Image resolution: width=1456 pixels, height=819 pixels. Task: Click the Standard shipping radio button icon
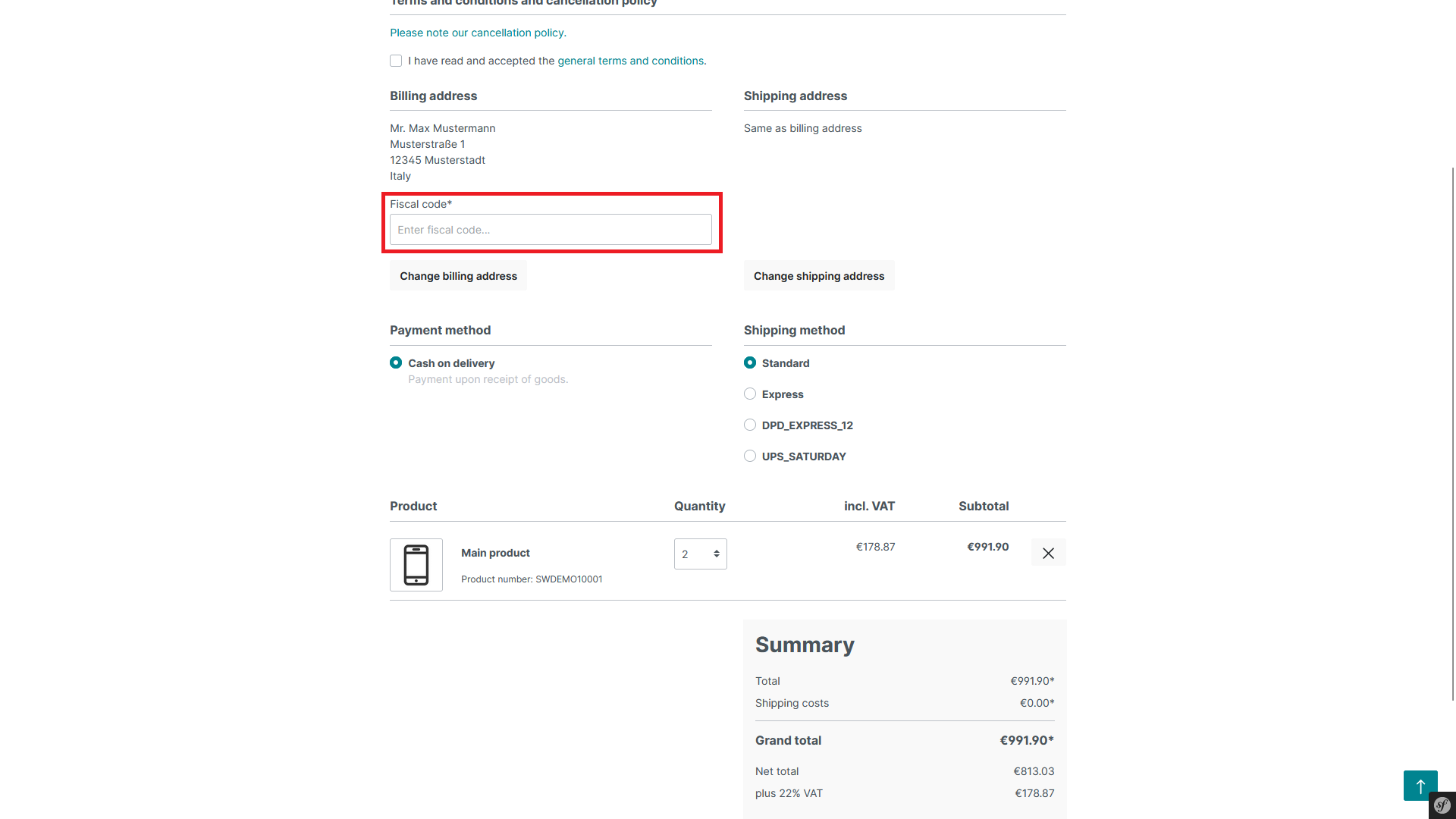750,362
